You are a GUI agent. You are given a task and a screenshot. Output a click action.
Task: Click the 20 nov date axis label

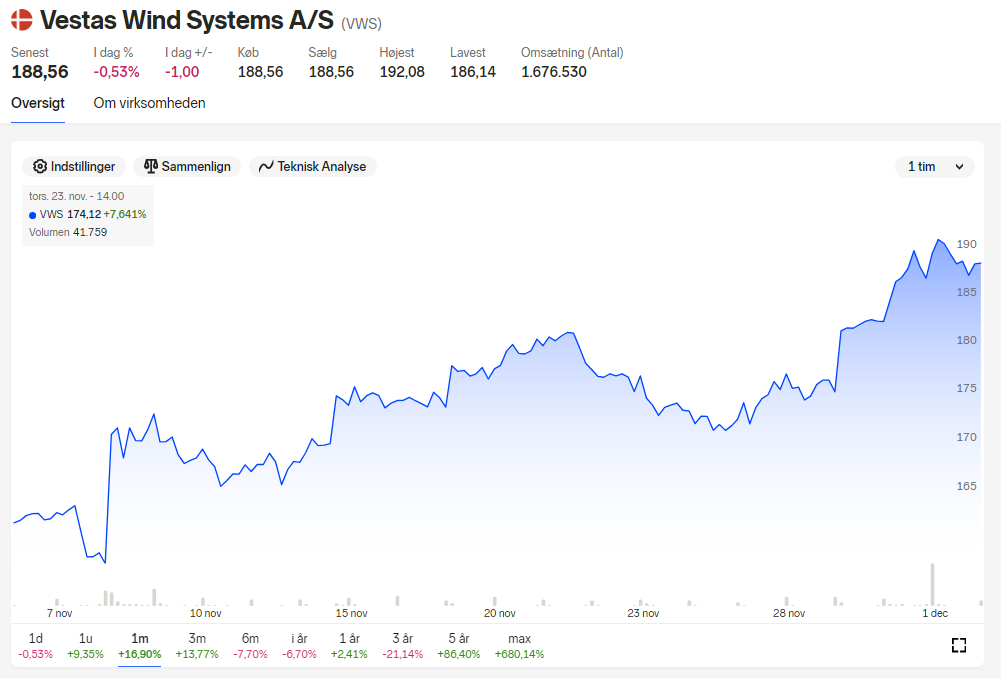[499, 613]
